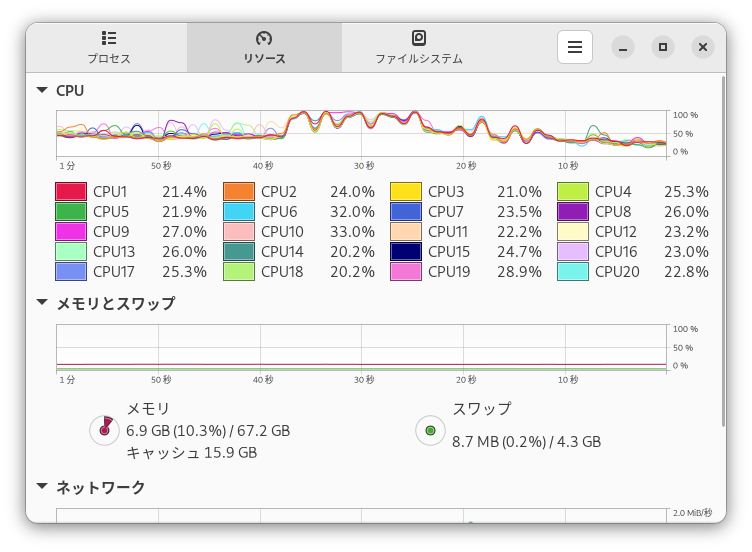Close the system monitor window
The image size is (752, 552).
click(x=703, y=47)
